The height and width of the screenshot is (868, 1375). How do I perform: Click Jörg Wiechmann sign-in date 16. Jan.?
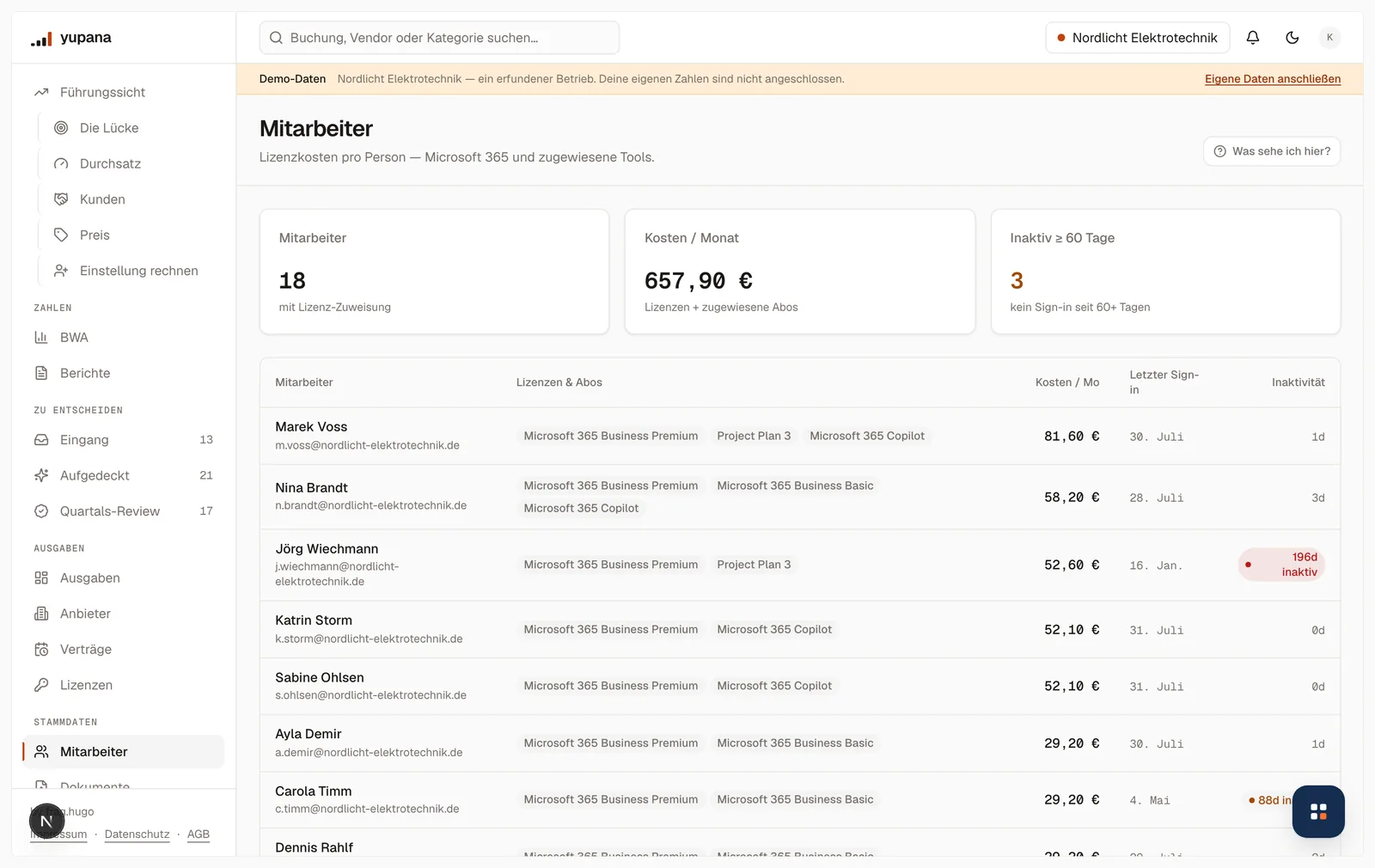point(1156,565)
